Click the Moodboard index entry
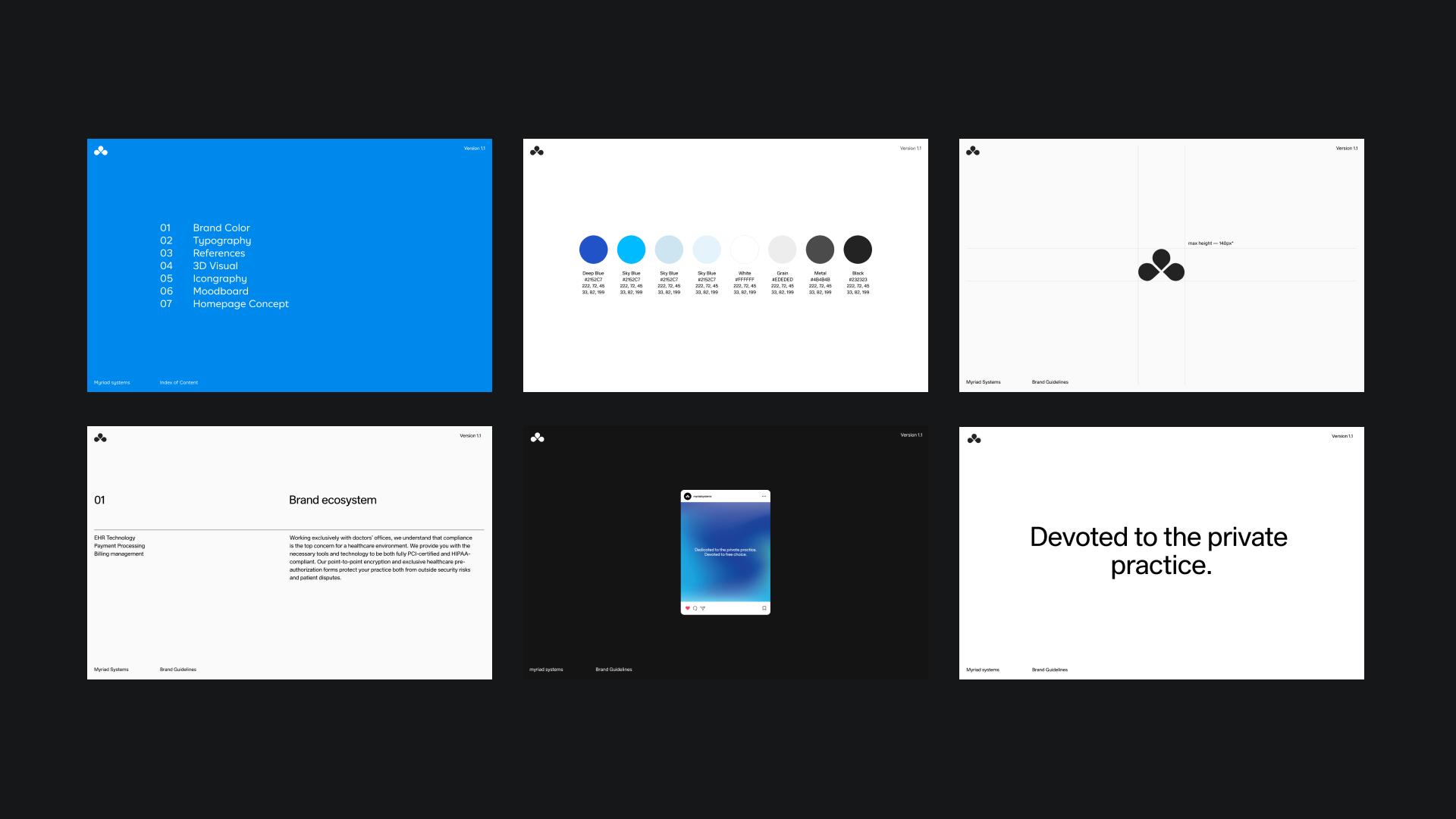1456x819 pixels. pyautogui.click(x=220, y=291)
